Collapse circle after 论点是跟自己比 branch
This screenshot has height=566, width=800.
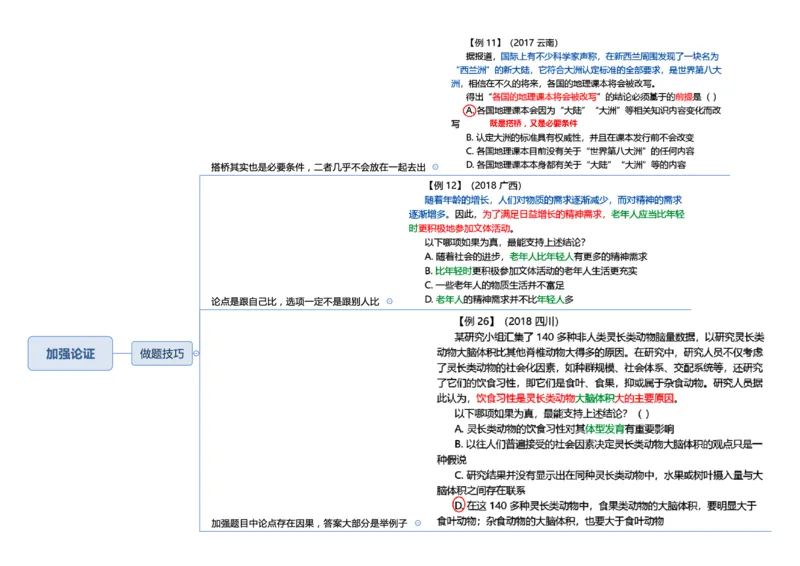click(389, 302)
